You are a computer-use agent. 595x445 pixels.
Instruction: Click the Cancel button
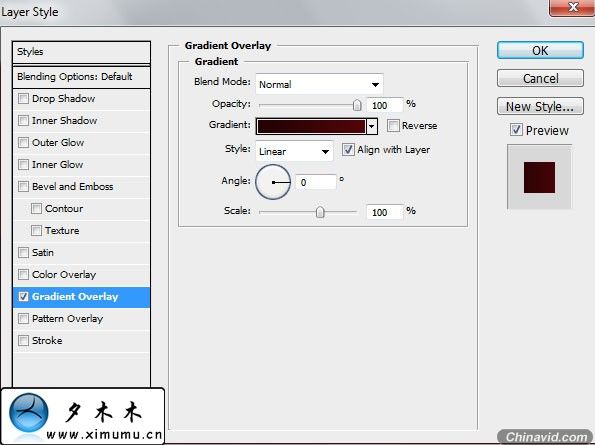coord(540,79)
